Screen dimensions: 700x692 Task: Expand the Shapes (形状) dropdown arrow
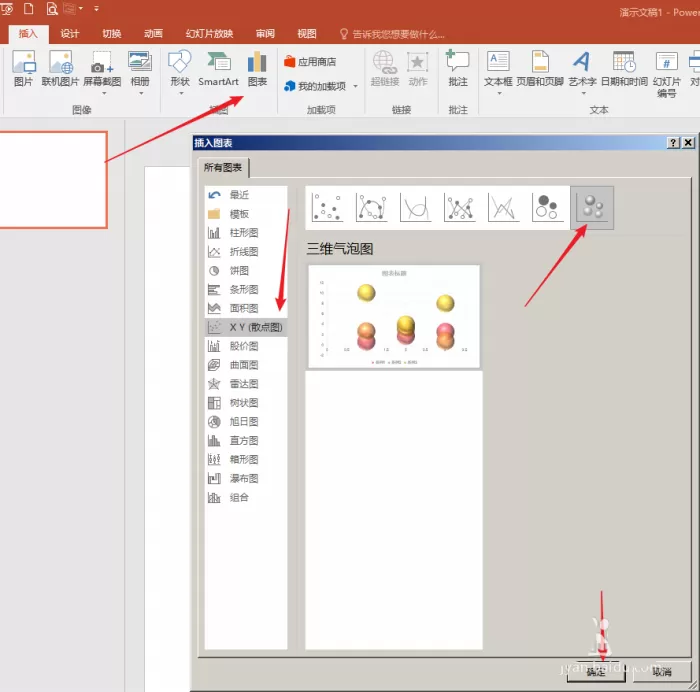181,93
